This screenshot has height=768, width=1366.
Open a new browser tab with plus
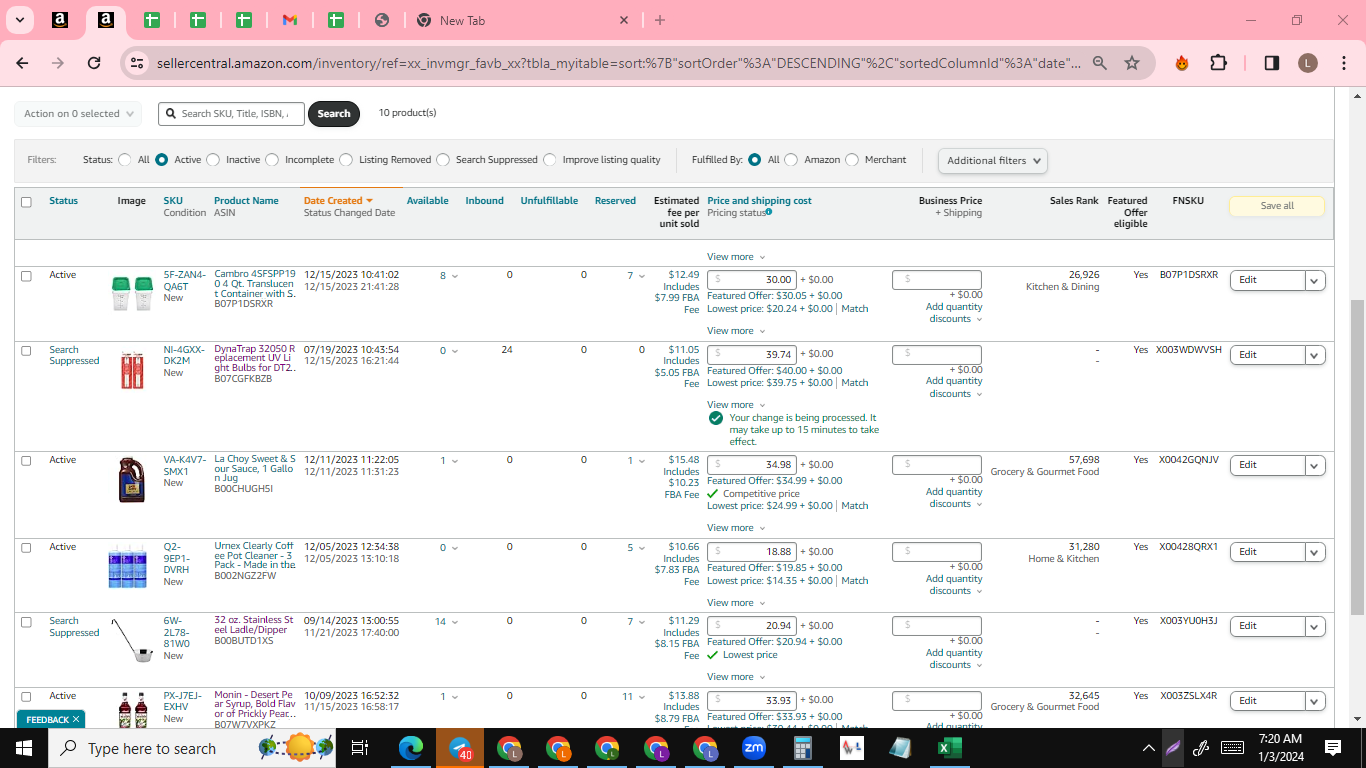(x=660, y=20)
